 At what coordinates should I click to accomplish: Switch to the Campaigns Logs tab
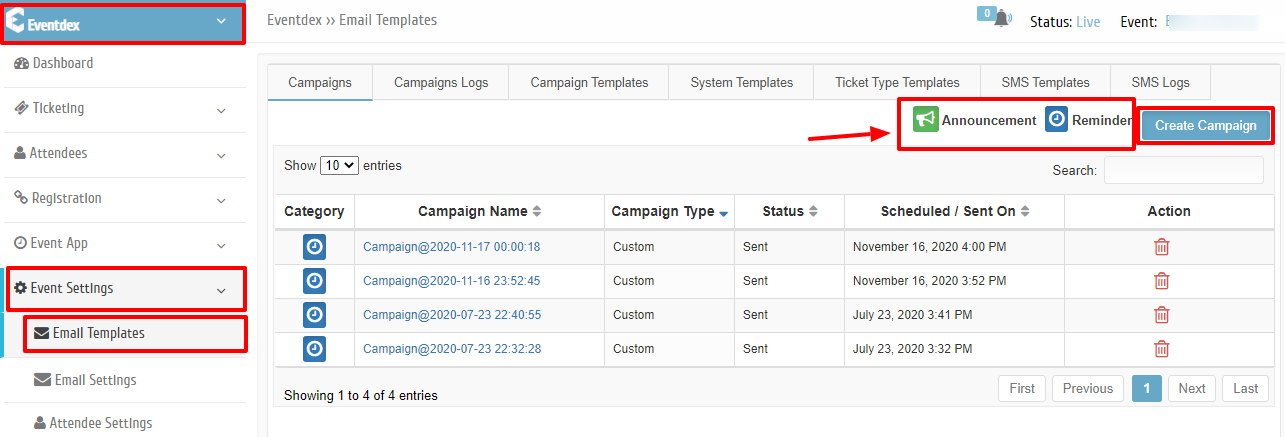click(x=441, y=82)
